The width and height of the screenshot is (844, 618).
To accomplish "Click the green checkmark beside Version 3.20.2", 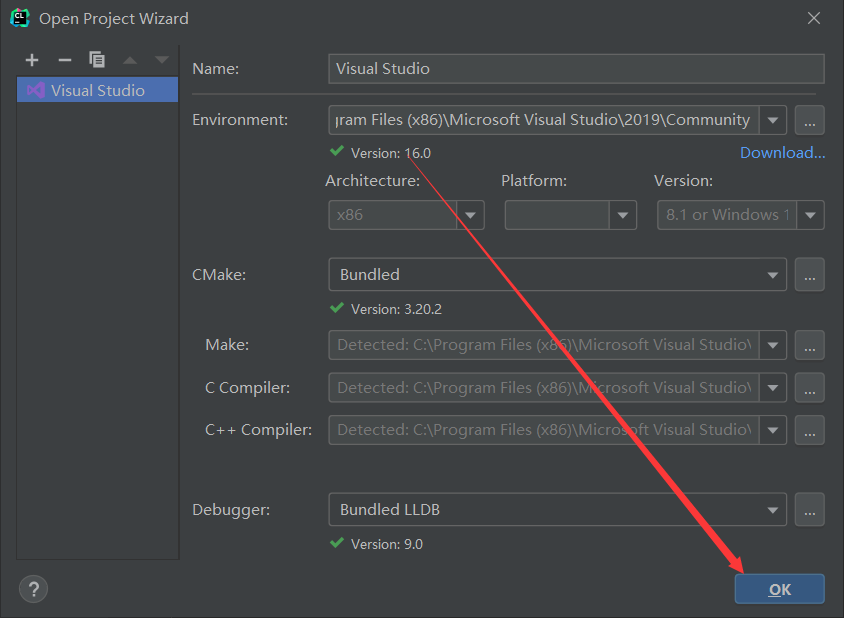I will click(337, 307).
